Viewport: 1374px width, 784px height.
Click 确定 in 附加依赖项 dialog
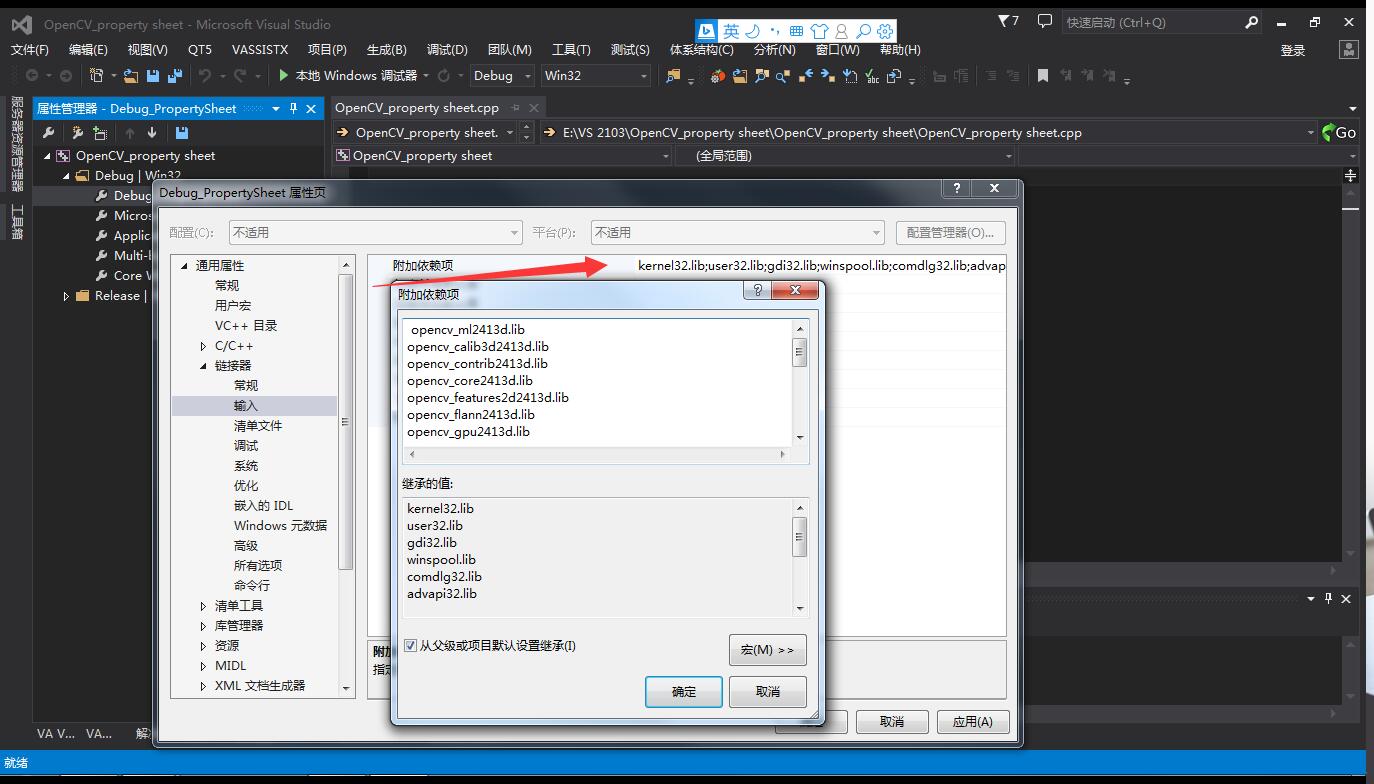point(684,692)
